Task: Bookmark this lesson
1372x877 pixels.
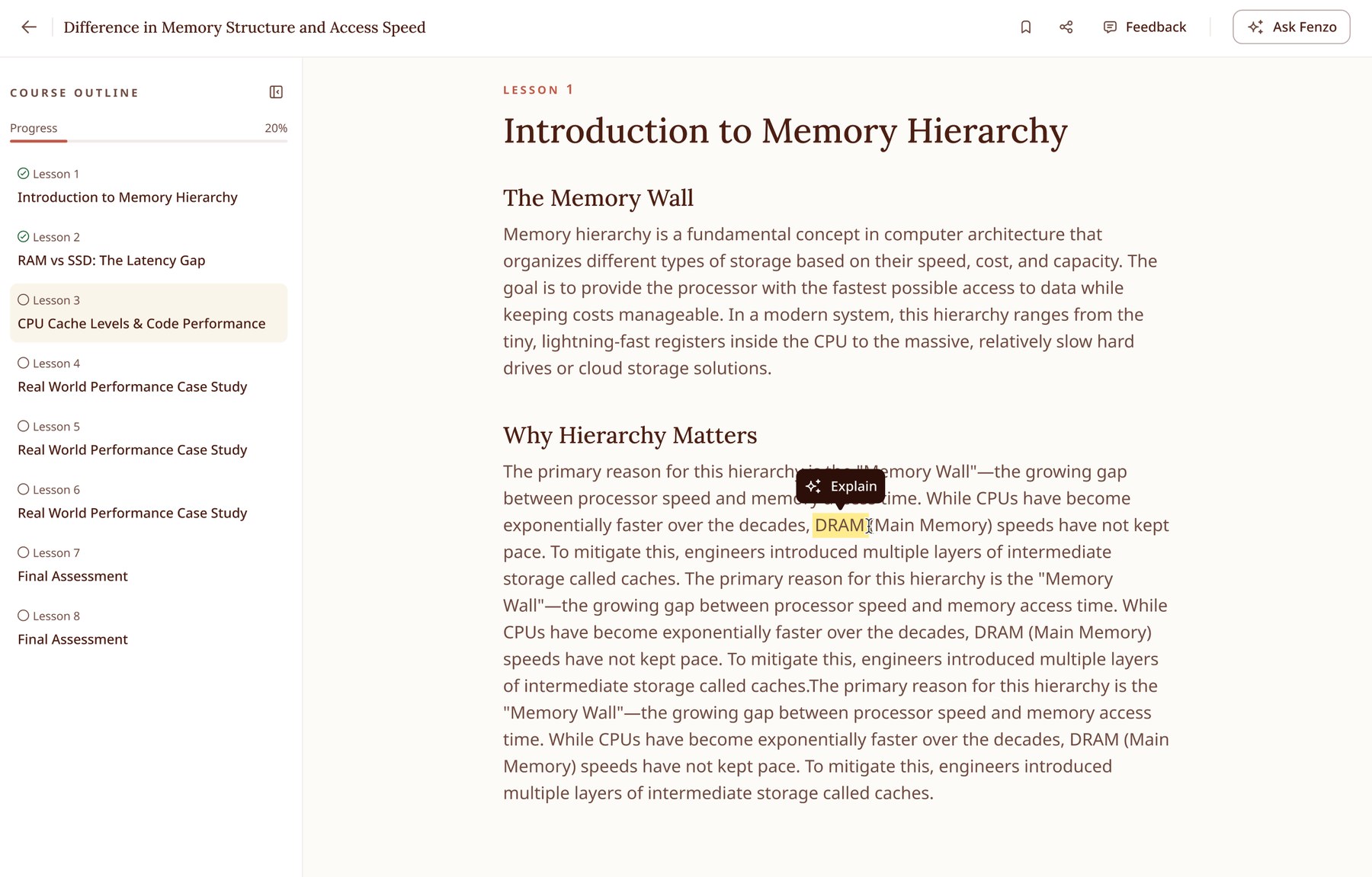Action: pos(1026,27)
